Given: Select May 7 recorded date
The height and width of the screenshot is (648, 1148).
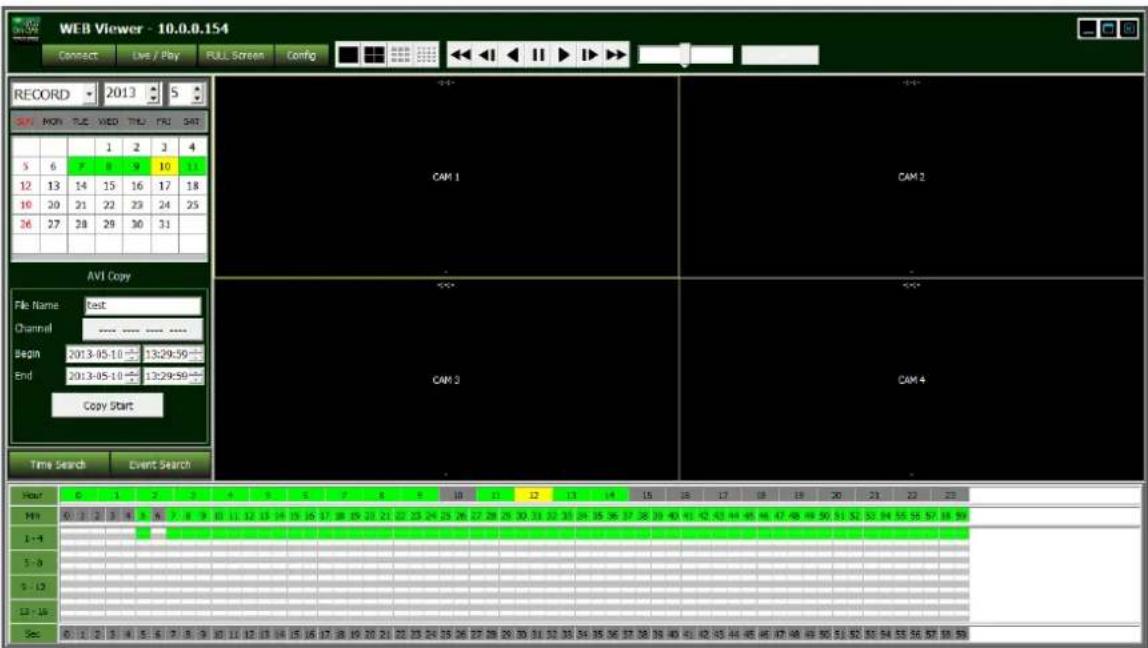Looking at the screenshot, I should pyautogui.click(x=81, y=166).
